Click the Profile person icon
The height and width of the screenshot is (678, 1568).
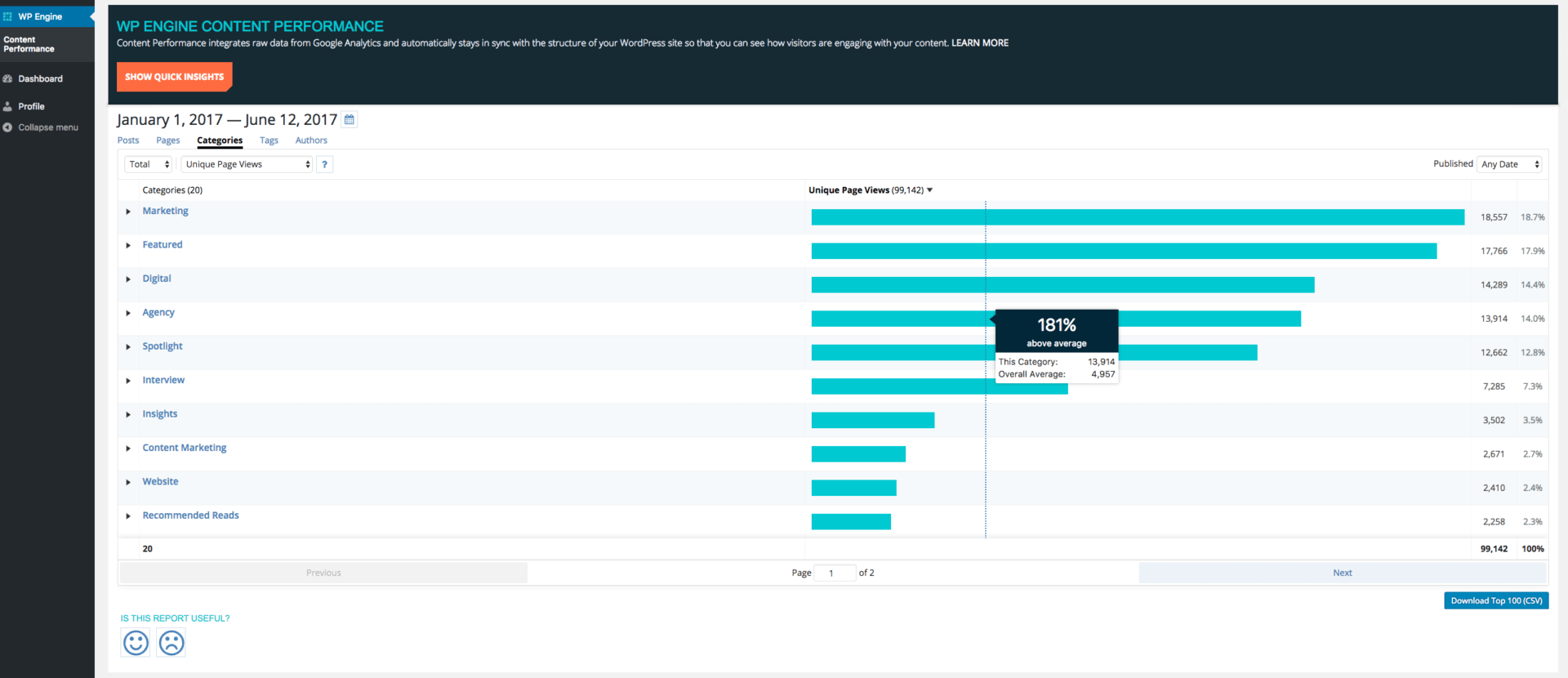point(7,107)
